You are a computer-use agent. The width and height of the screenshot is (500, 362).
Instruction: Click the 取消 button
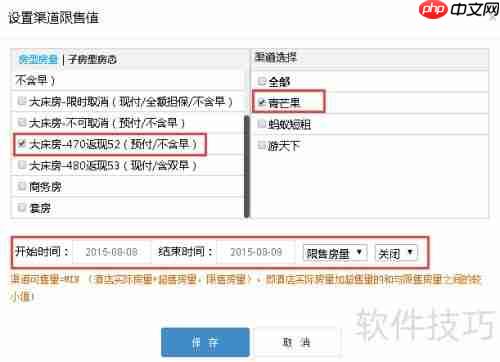point(296,342)
